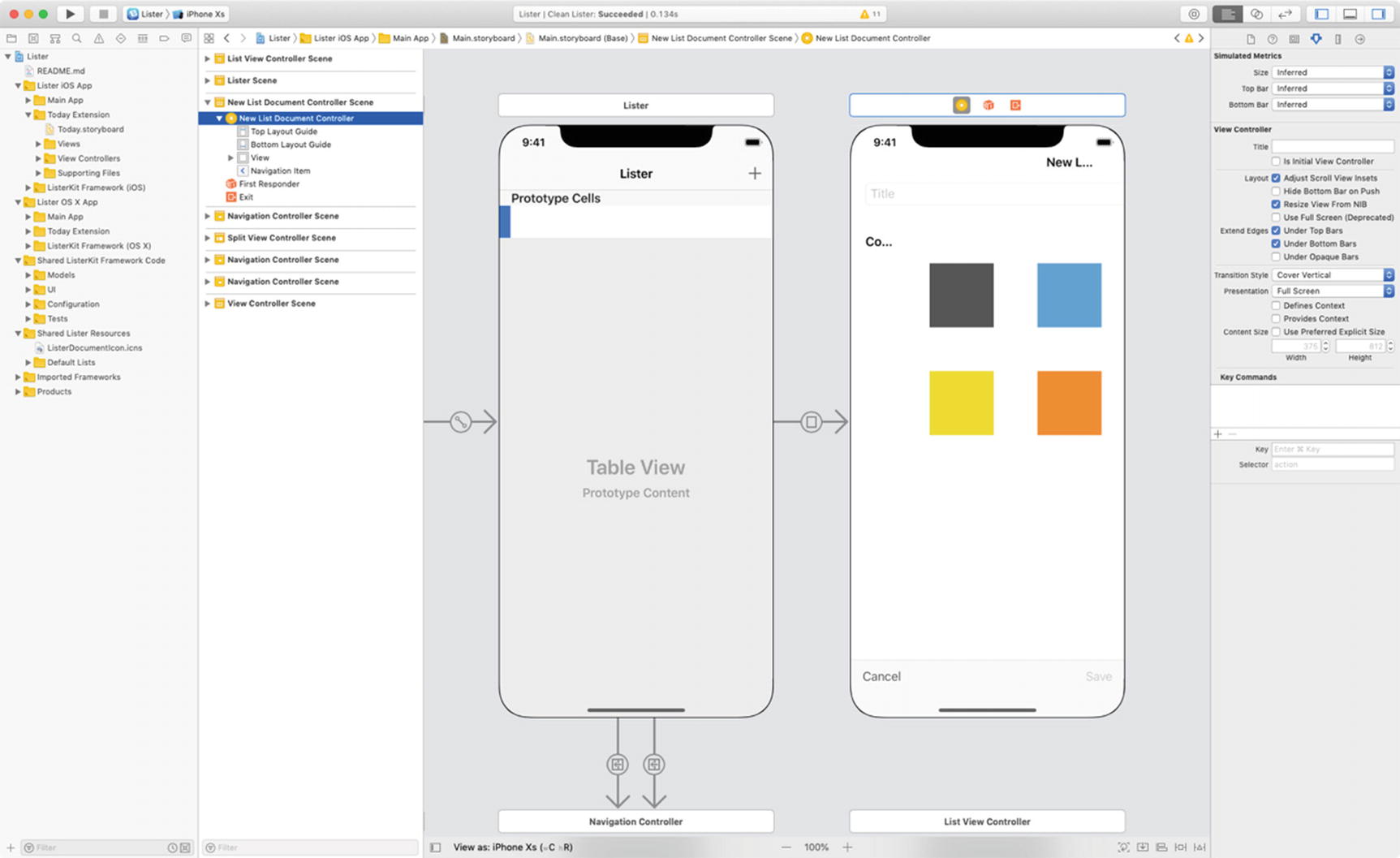Click the view controller icon in scene dock
Image resolution: width=1400 pixels, height=858 pixels.
pos(961,105)
